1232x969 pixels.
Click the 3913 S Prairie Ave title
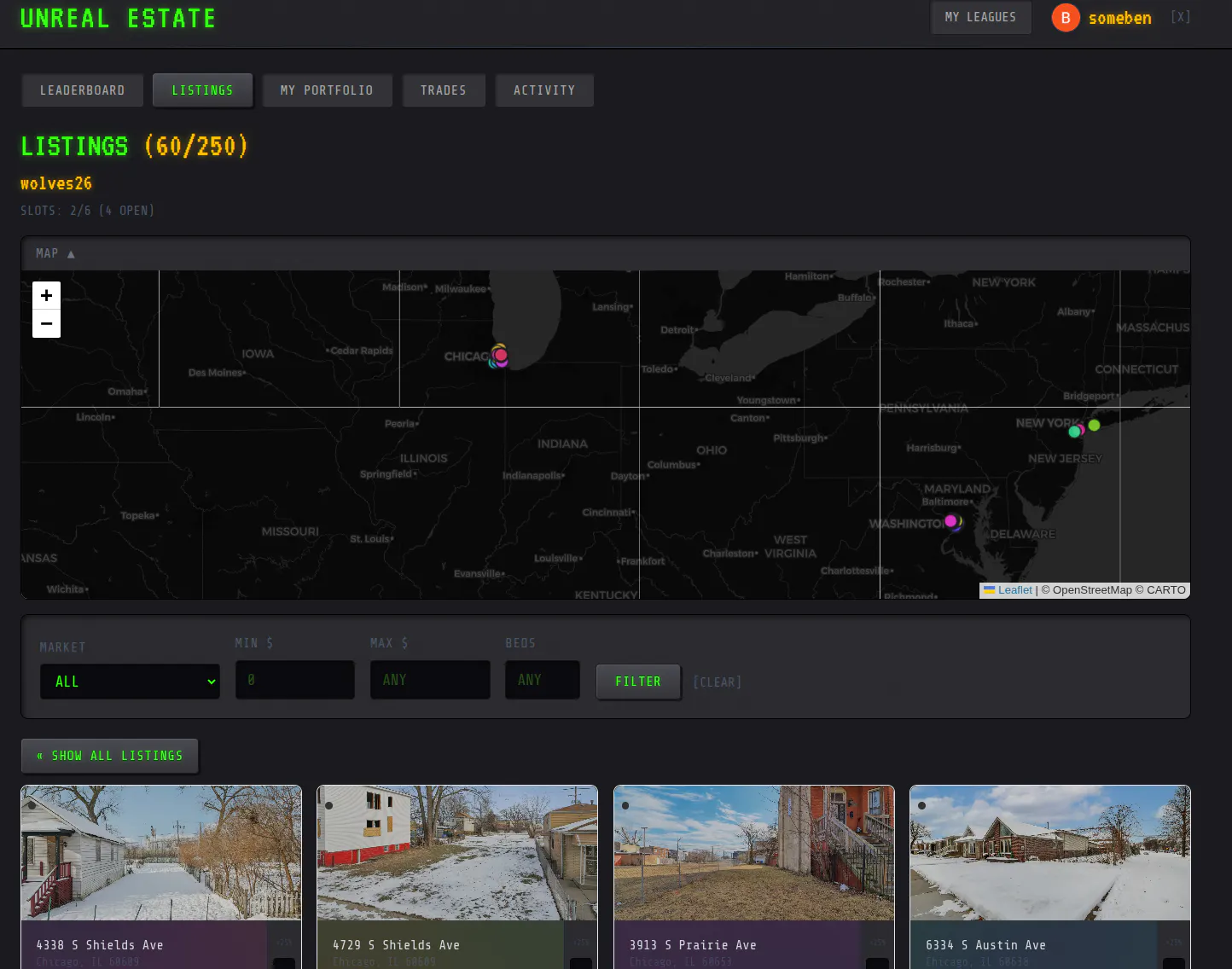point(693,945)
